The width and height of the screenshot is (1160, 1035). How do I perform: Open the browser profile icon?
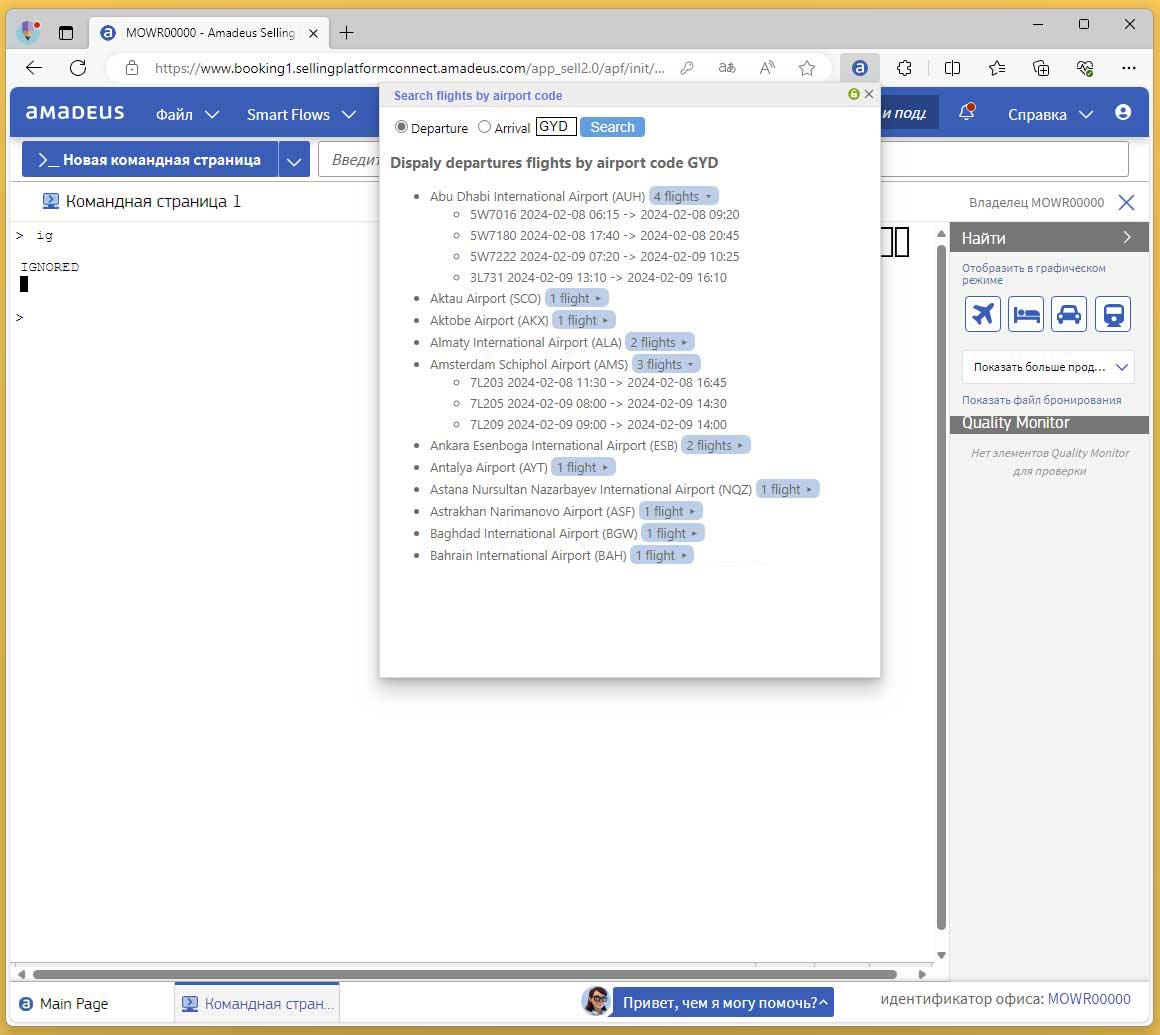28,32
